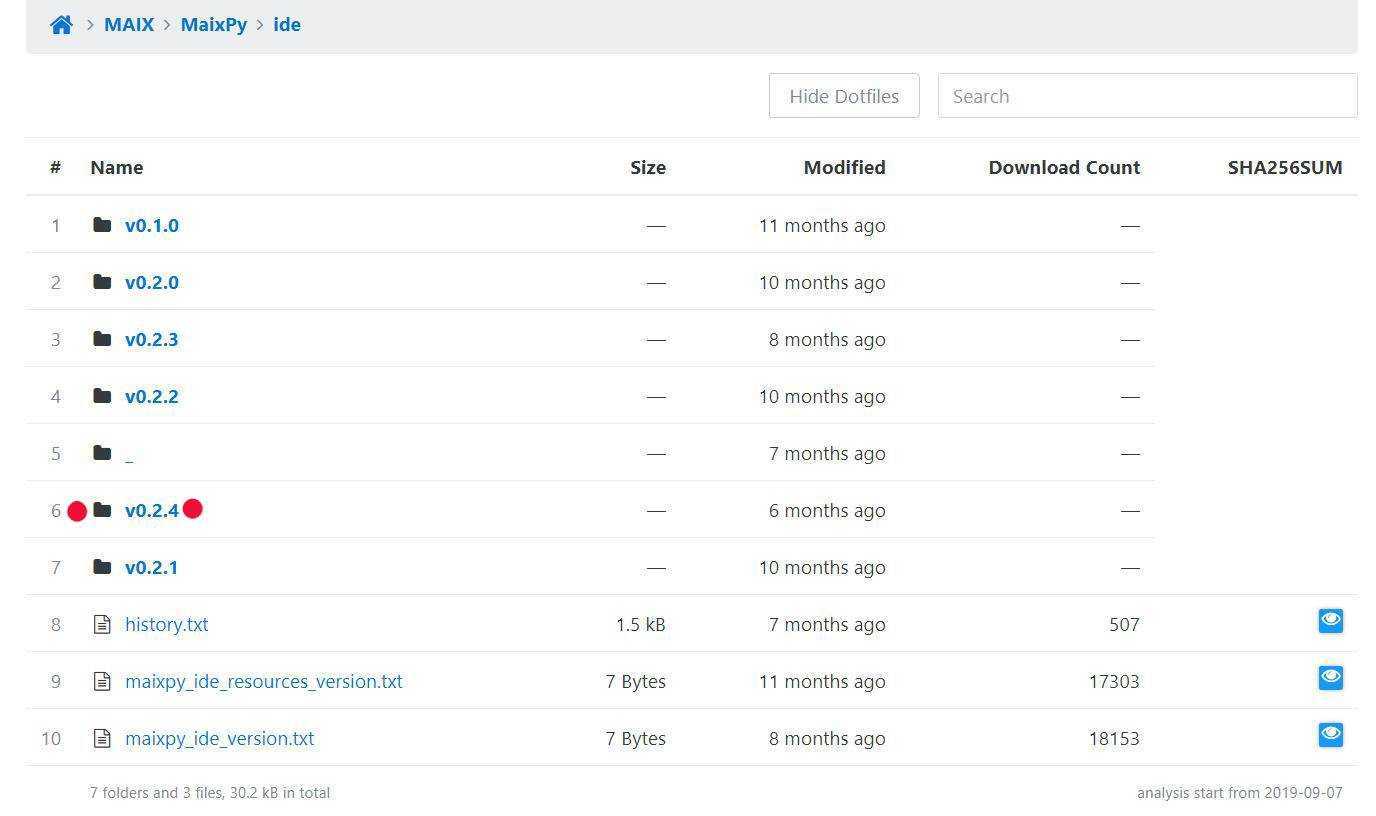Open the v0.2.3 folder
This screenshot has width=1376, height=816.
(152, 340)
